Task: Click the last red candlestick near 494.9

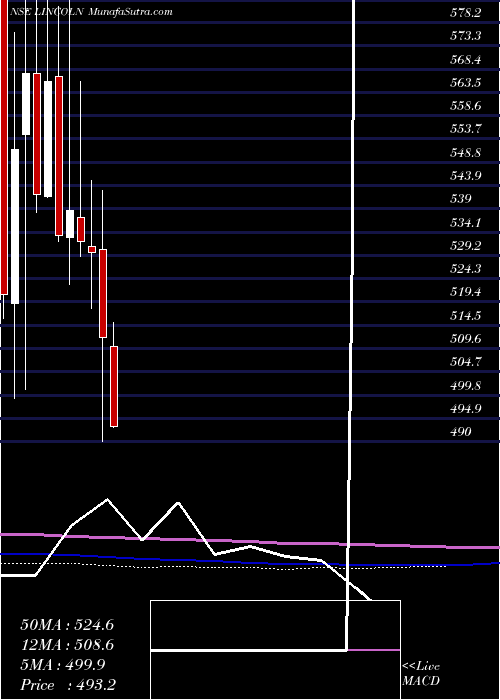Action: (114, 387)
